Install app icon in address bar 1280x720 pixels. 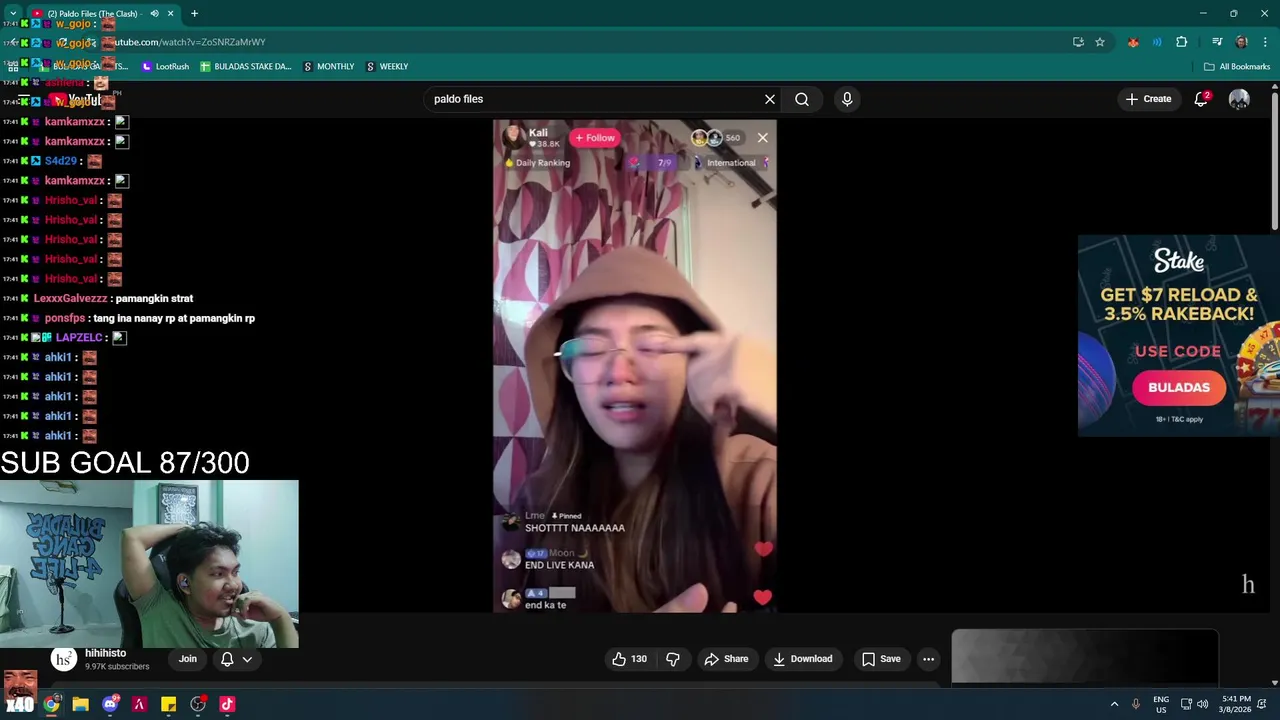tap(1078, 42)
